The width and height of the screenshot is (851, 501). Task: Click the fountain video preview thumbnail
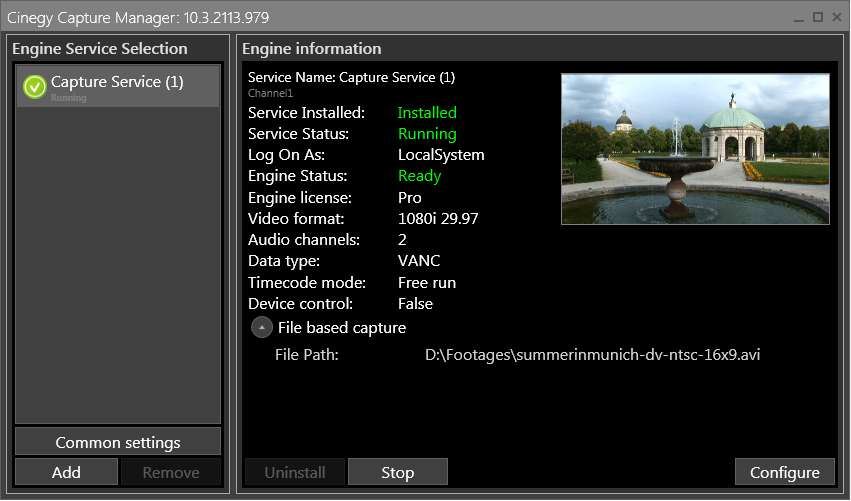click(695, 149)
